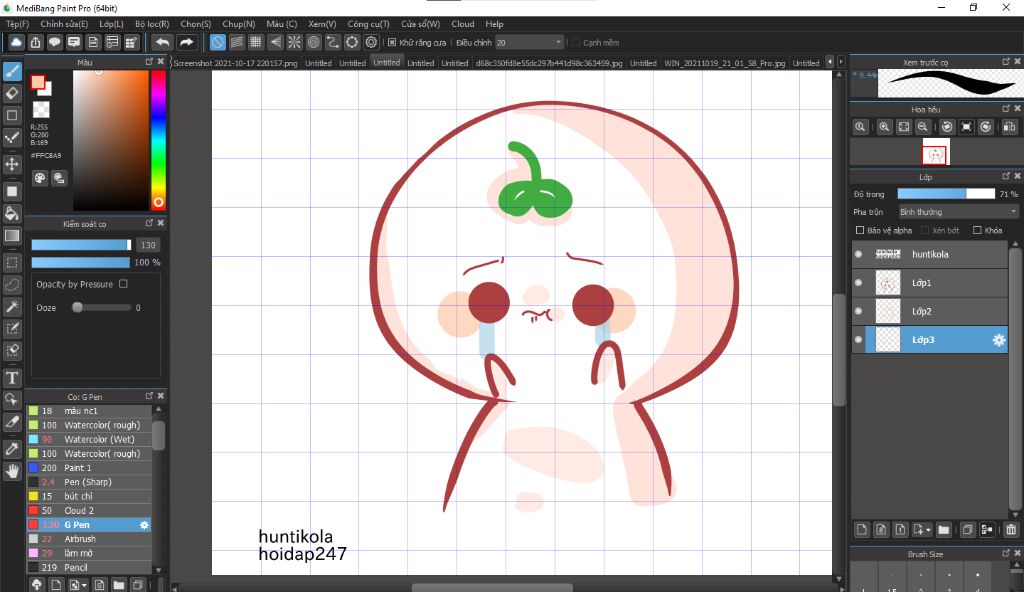Screen dimensions: 1024x592
Task: Select the Pencil brush
Action: click(89, 567)
